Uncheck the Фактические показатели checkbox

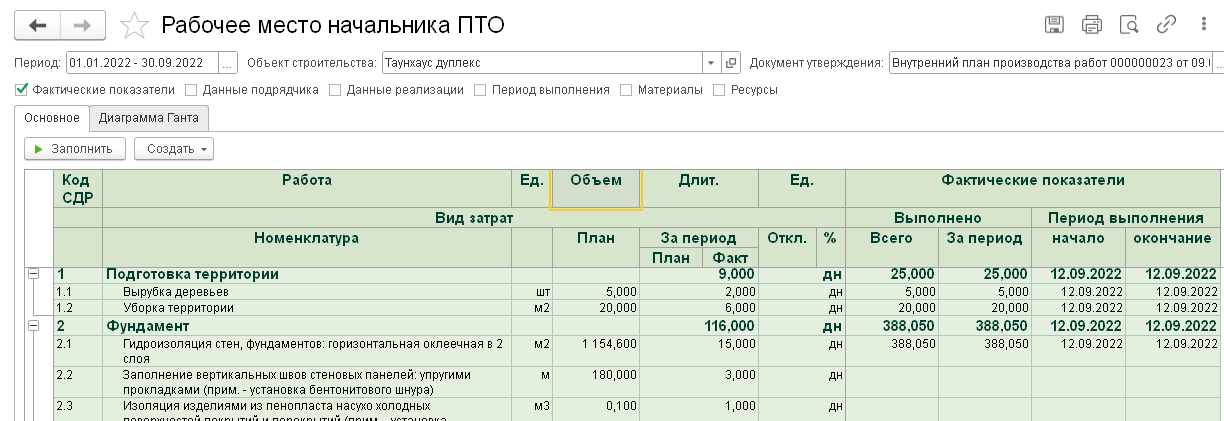pyautogui.click(x=22, y=90)
